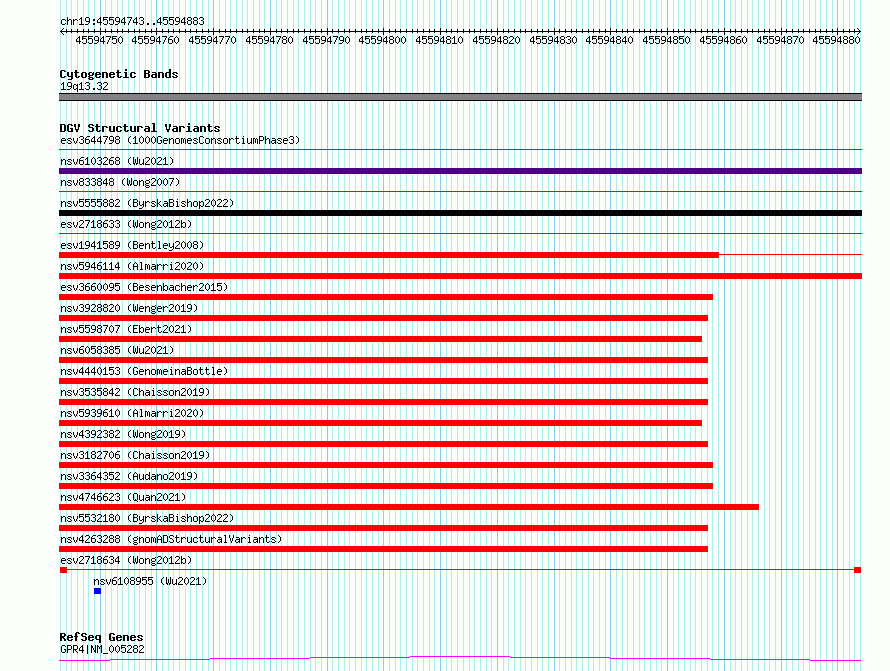Image resolution: width=890 pixels, height=671 pixels.
Task: Select the red bar under nsv5598707 (Ebert2021)
Action: [380, 339]
